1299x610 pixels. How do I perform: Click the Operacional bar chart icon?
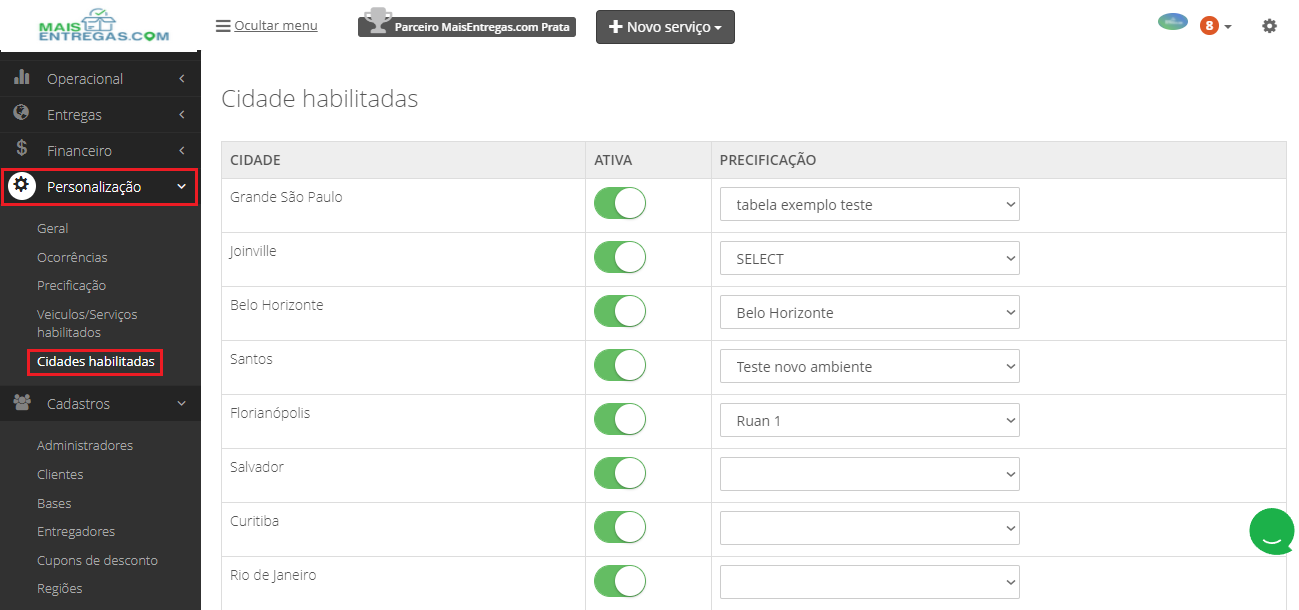click(x=22, y=78)
